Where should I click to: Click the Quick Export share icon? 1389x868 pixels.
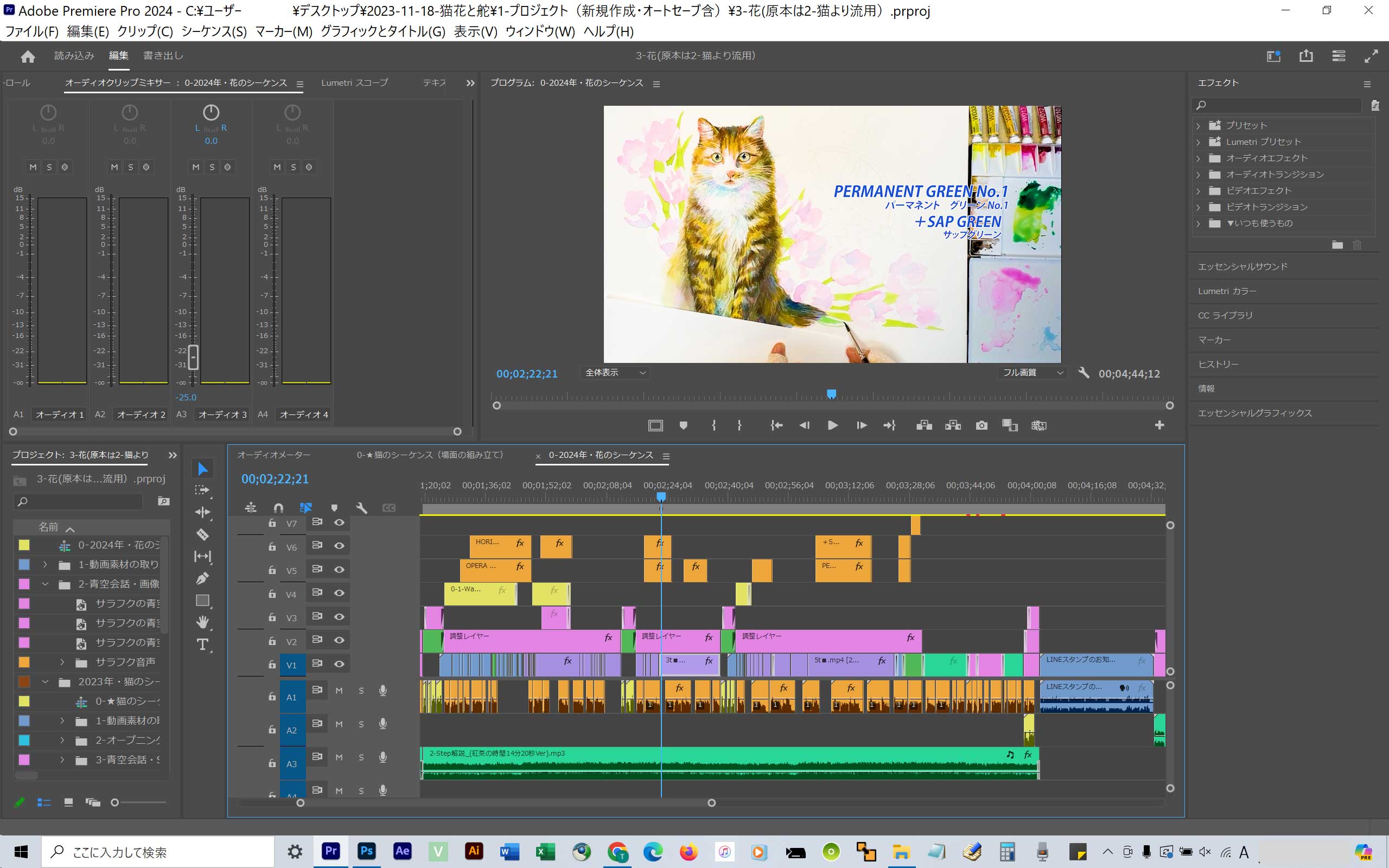pyautogui.click(x=1306, y=56)
